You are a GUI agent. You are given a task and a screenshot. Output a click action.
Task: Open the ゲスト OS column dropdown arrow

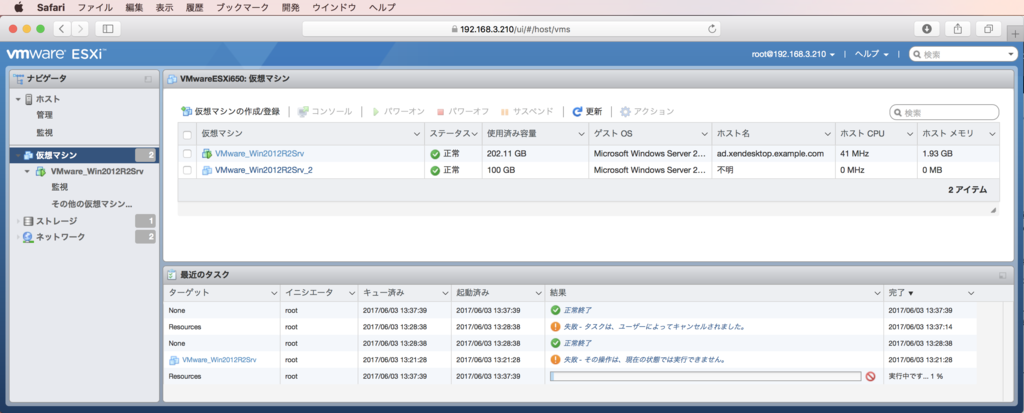pos(705,134)
